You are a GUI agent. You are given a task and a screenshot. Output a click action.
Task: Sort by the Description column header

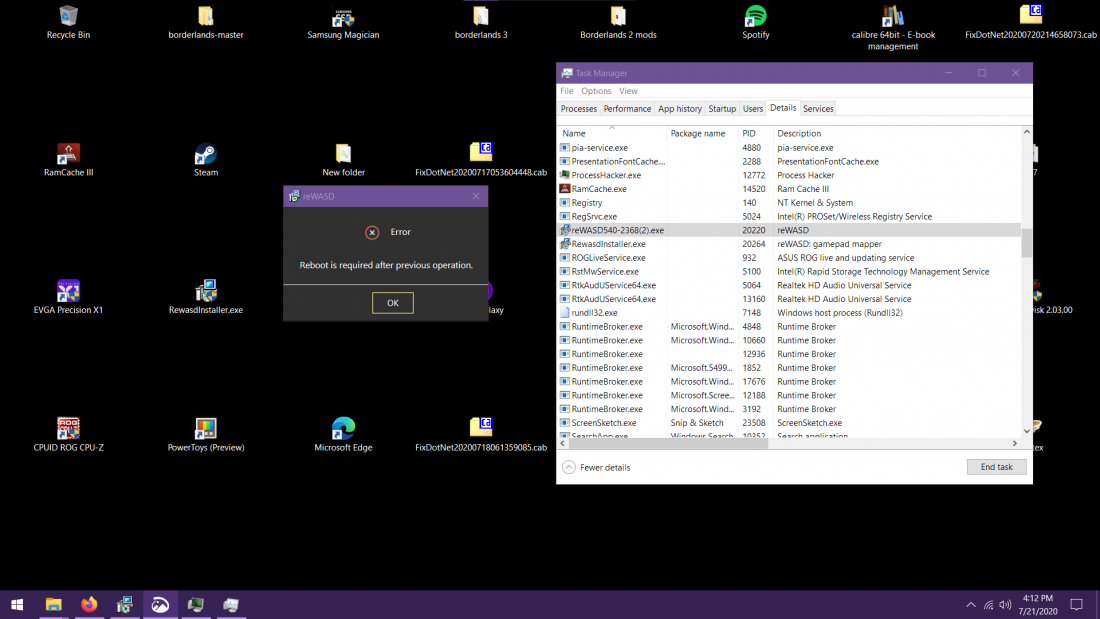pyautogui.click(x=799, y=133)
